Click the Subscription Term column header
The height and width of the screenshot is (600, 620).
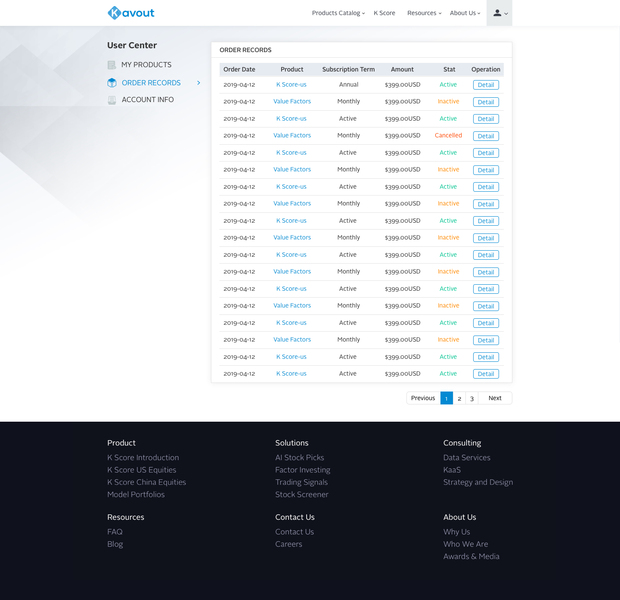tap(348, 69)
